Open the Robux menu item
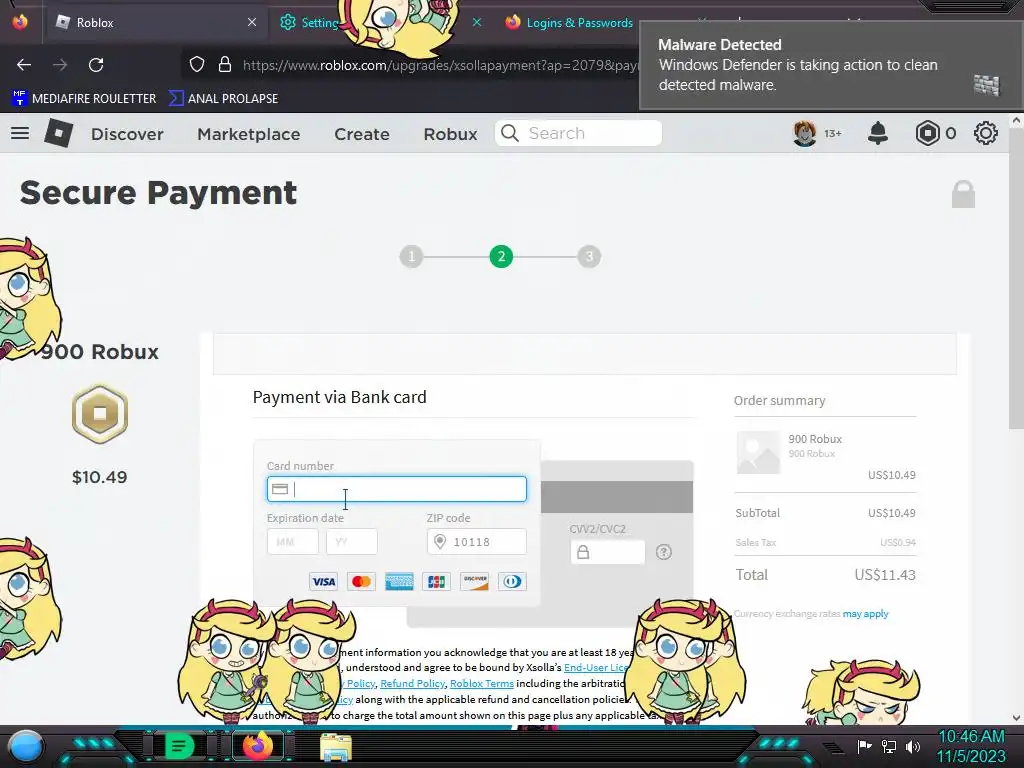The width and height of the screenshot is (1024, 768). (451, 134)
